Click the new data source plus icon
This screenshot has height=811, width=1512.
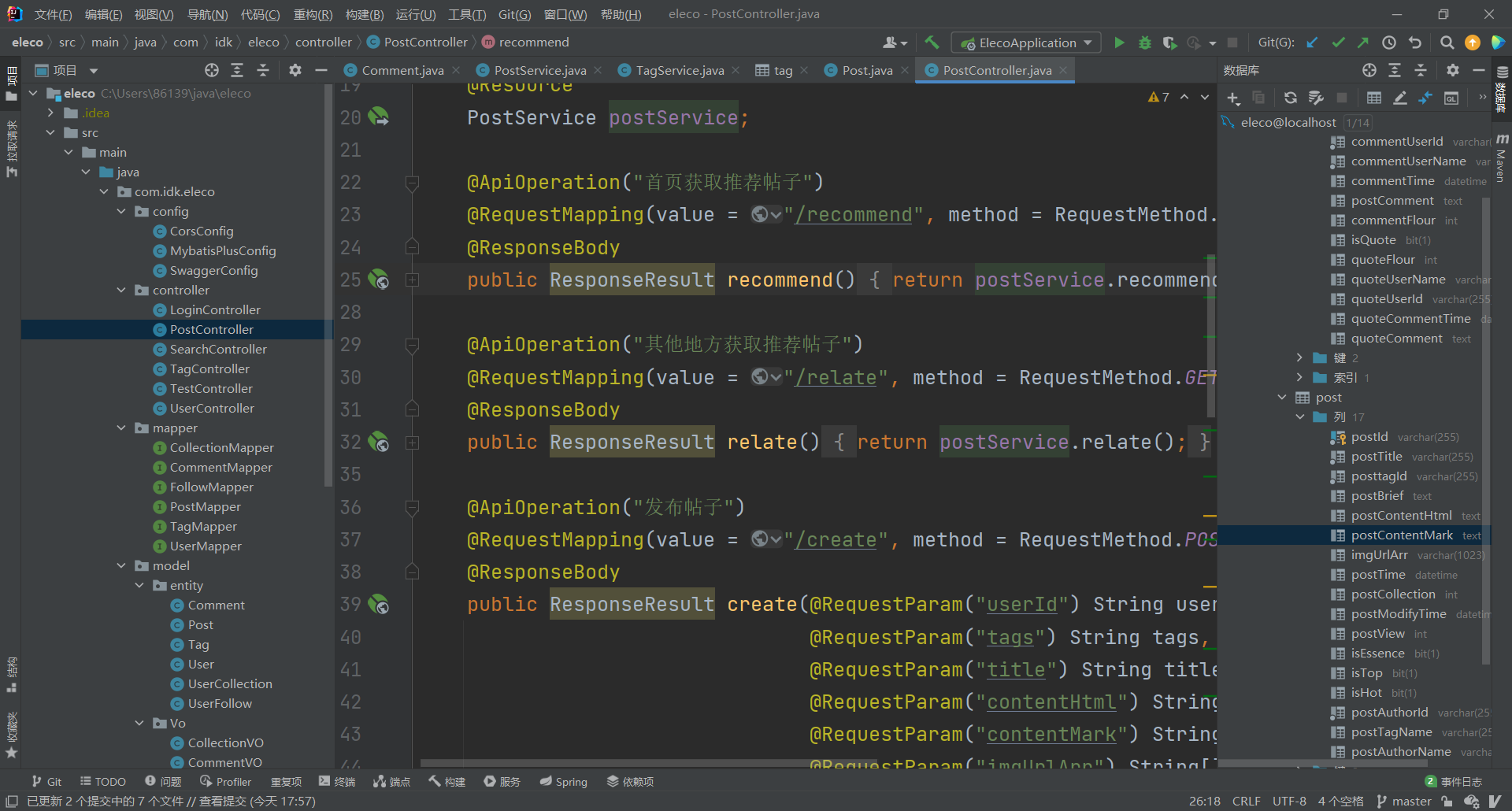click(x=1233, y=98)
